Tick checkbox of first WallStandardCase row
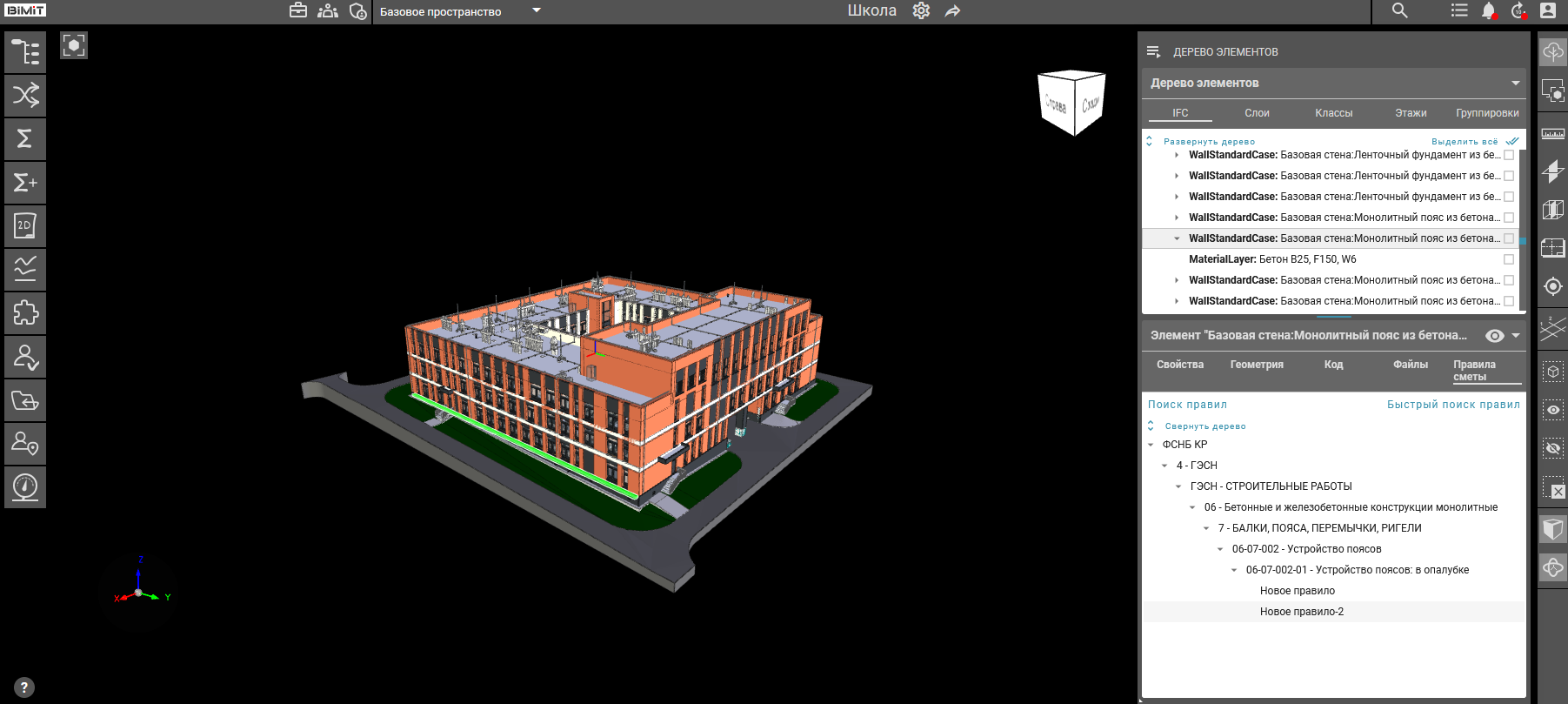The height and width of the screenshot is (704, 1568). (1509, 155)
